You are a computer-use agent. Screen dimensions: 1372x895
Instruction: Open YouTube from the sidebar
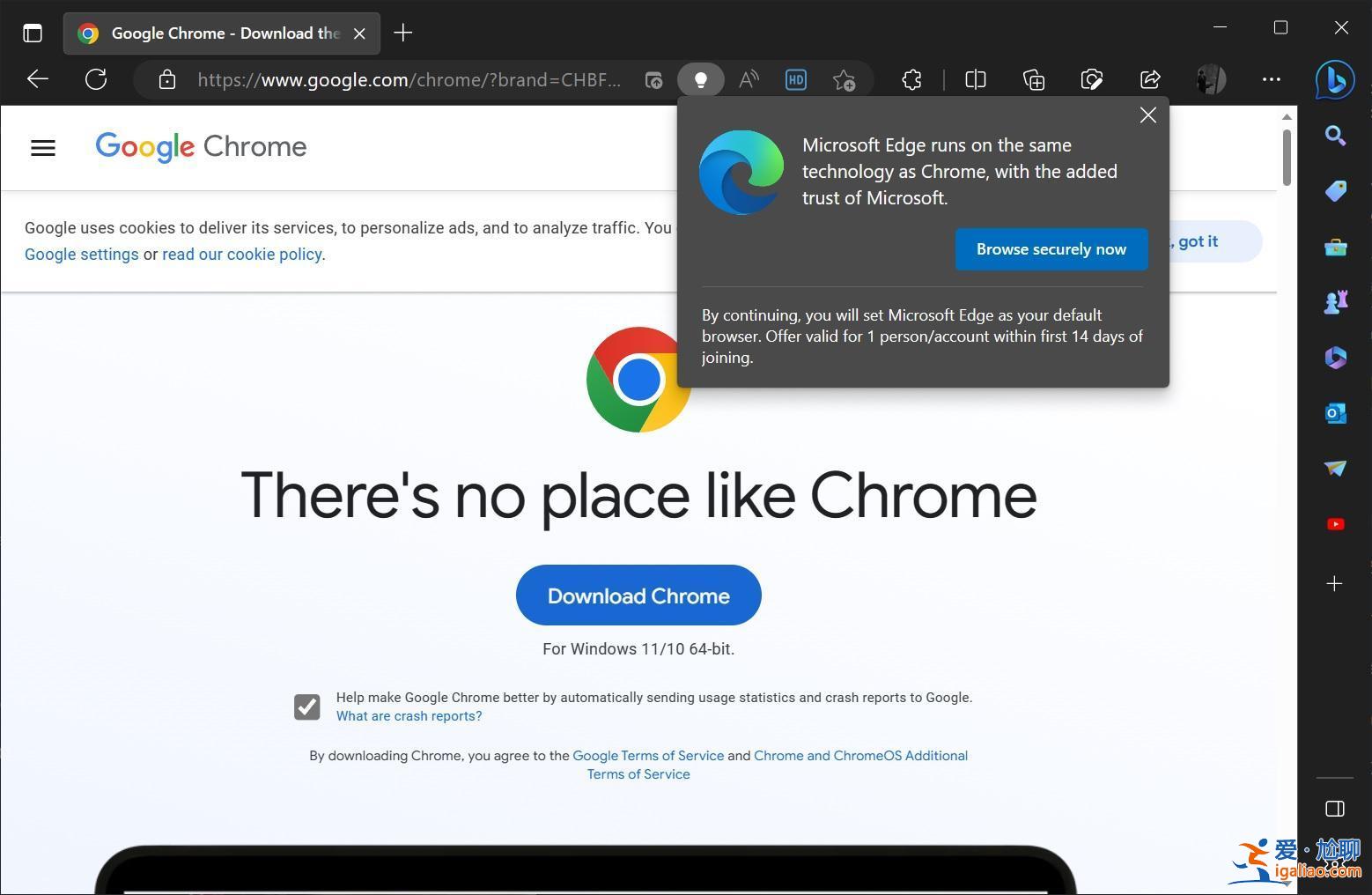pos(1335,523)
